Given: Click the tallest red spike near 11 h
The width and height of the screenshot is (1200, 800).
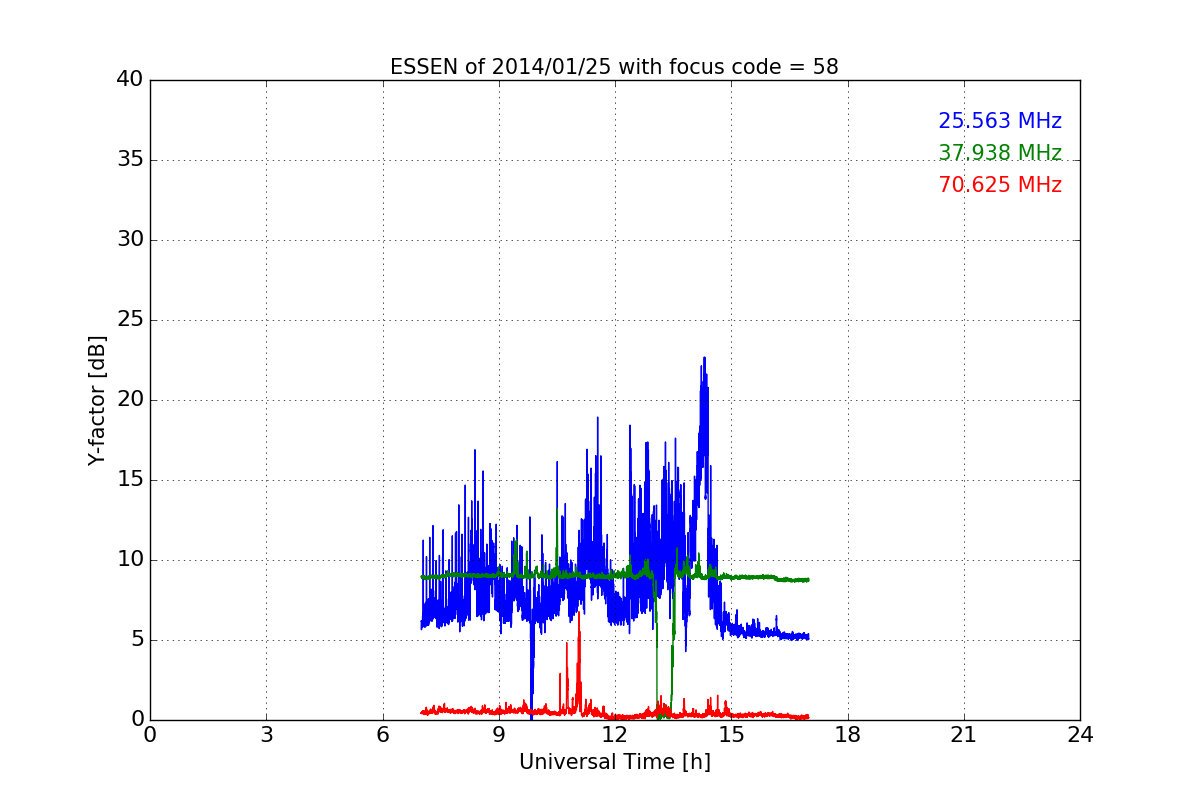Looking at the screenshot, I should (578, 613).
